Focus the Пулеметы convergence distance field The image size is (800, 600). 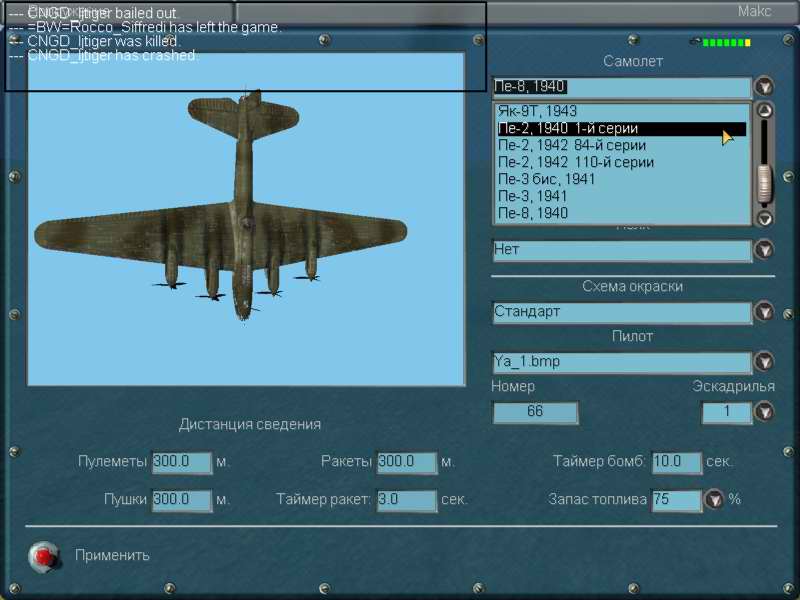(x=182, y=462)
